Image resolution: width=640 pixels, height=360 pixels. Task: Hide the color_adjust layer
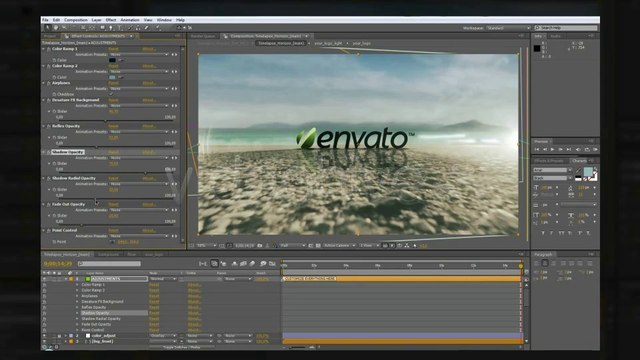tap(44, 336)
